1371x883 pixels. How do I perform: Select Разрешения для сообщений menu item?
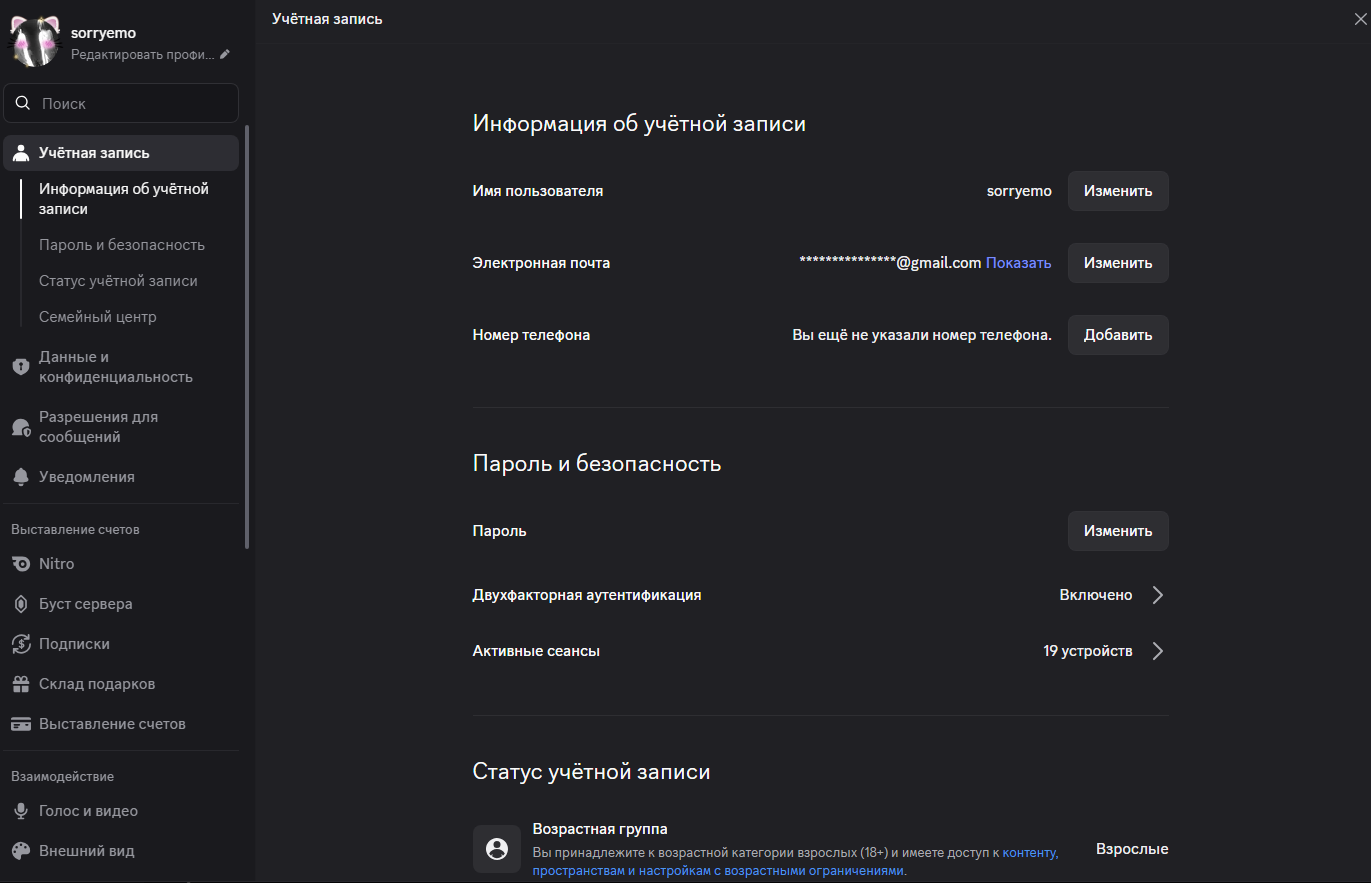pos(121,427)
